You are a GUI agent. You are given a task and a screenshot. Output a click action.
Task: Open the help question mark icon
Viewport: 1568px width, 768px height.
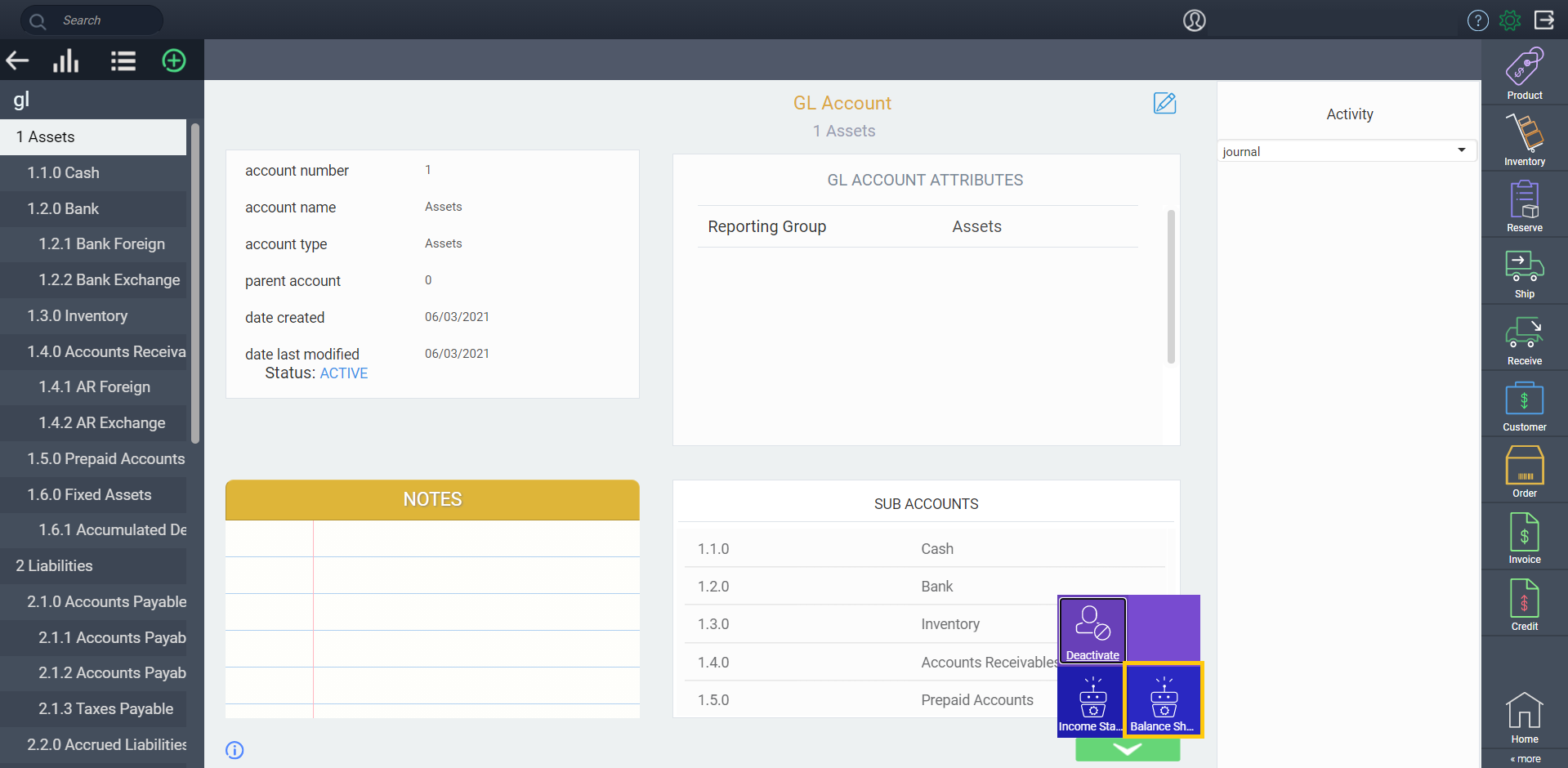(1477, 20)
